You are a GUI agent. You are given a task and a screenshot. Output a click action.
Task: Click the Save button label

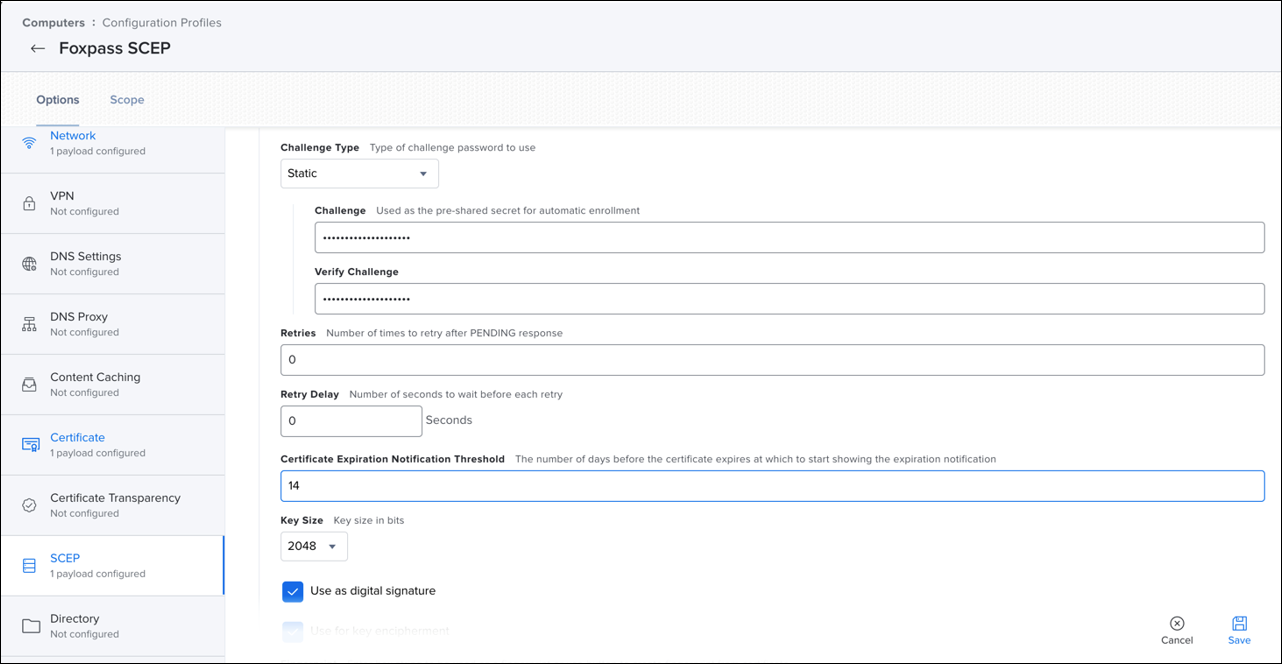[x=1239, y=640]
